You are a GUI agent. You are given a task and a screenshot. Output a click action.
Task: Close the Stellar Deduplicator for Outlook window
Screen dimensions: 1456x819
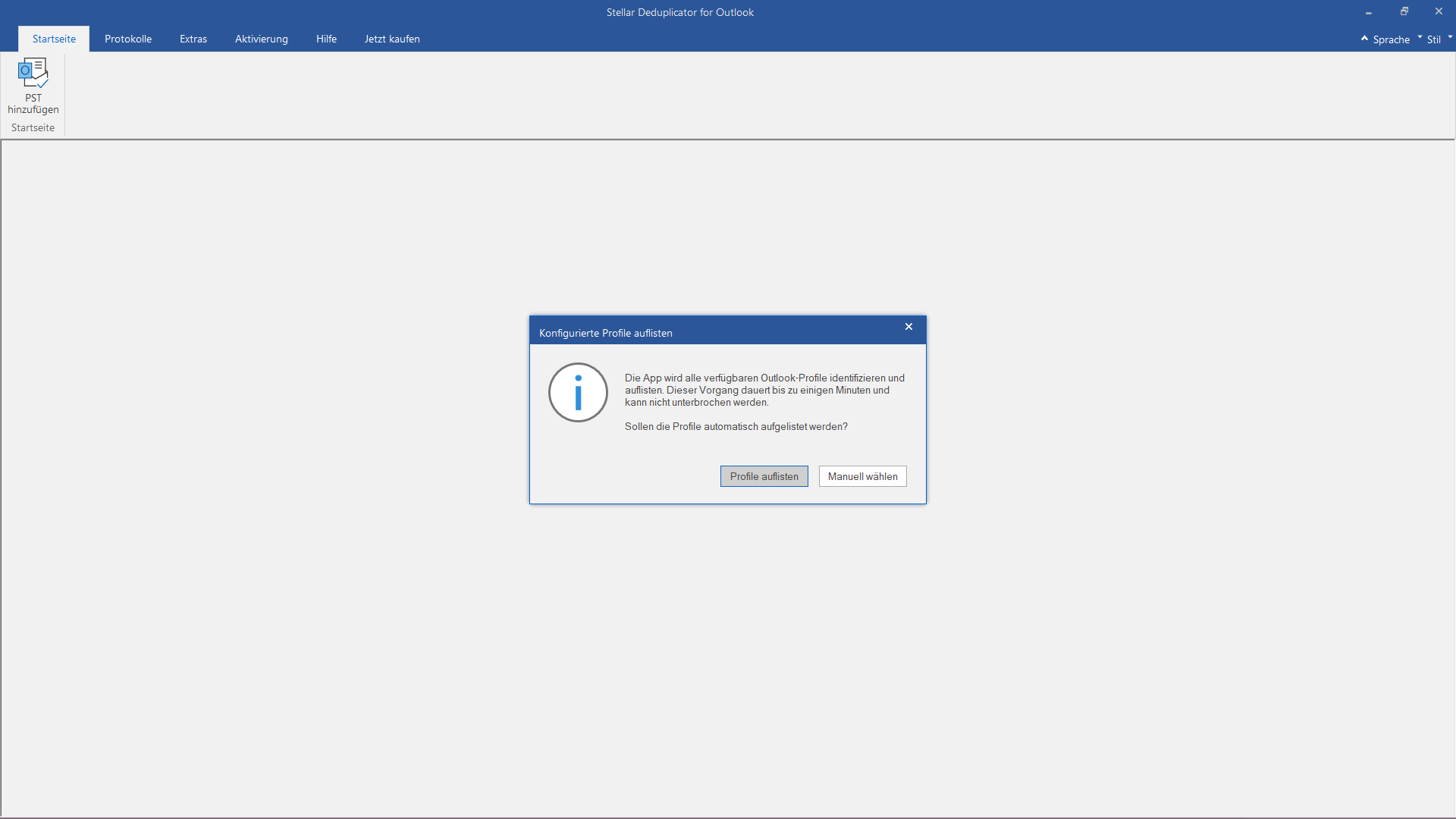1439,11
